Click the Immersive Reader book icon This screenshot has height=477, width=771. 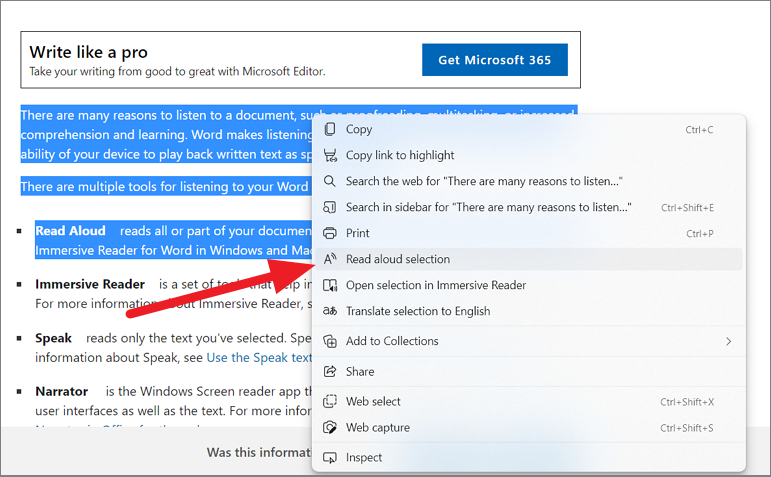point(330,285)
